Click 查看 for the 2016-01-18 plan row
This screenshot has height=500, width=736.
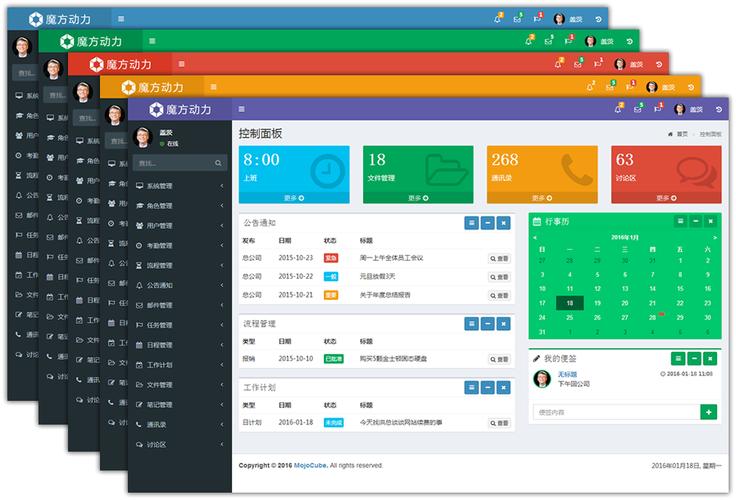coord(499,423)
